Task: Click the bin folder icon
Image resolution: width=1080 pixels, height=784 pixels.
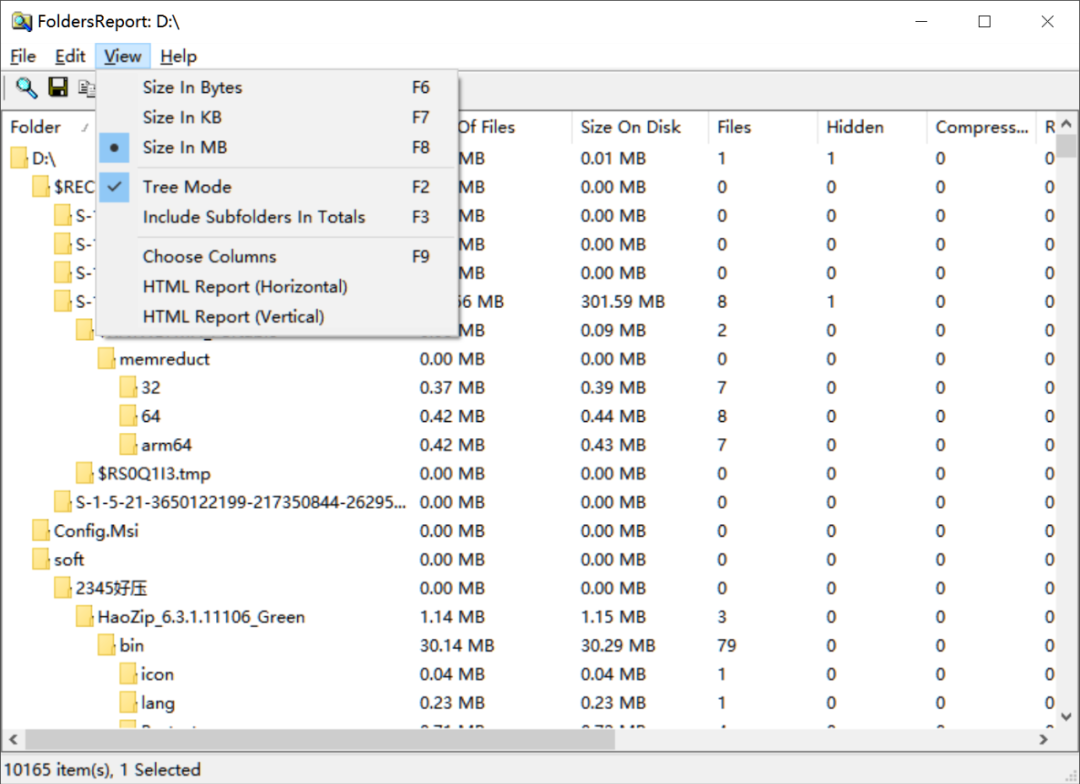Action: (106, 646)
